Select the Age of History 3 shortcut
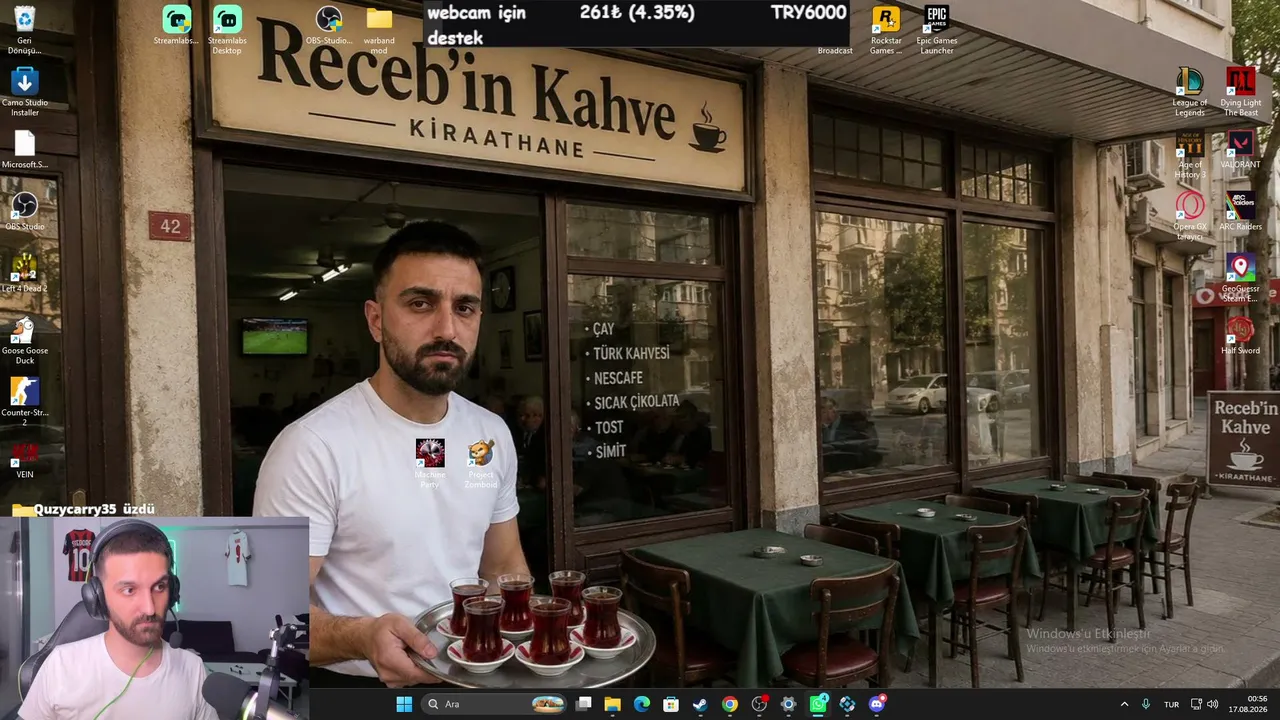This screenshot has height=720, width=1280. (x=1190, y=154)
